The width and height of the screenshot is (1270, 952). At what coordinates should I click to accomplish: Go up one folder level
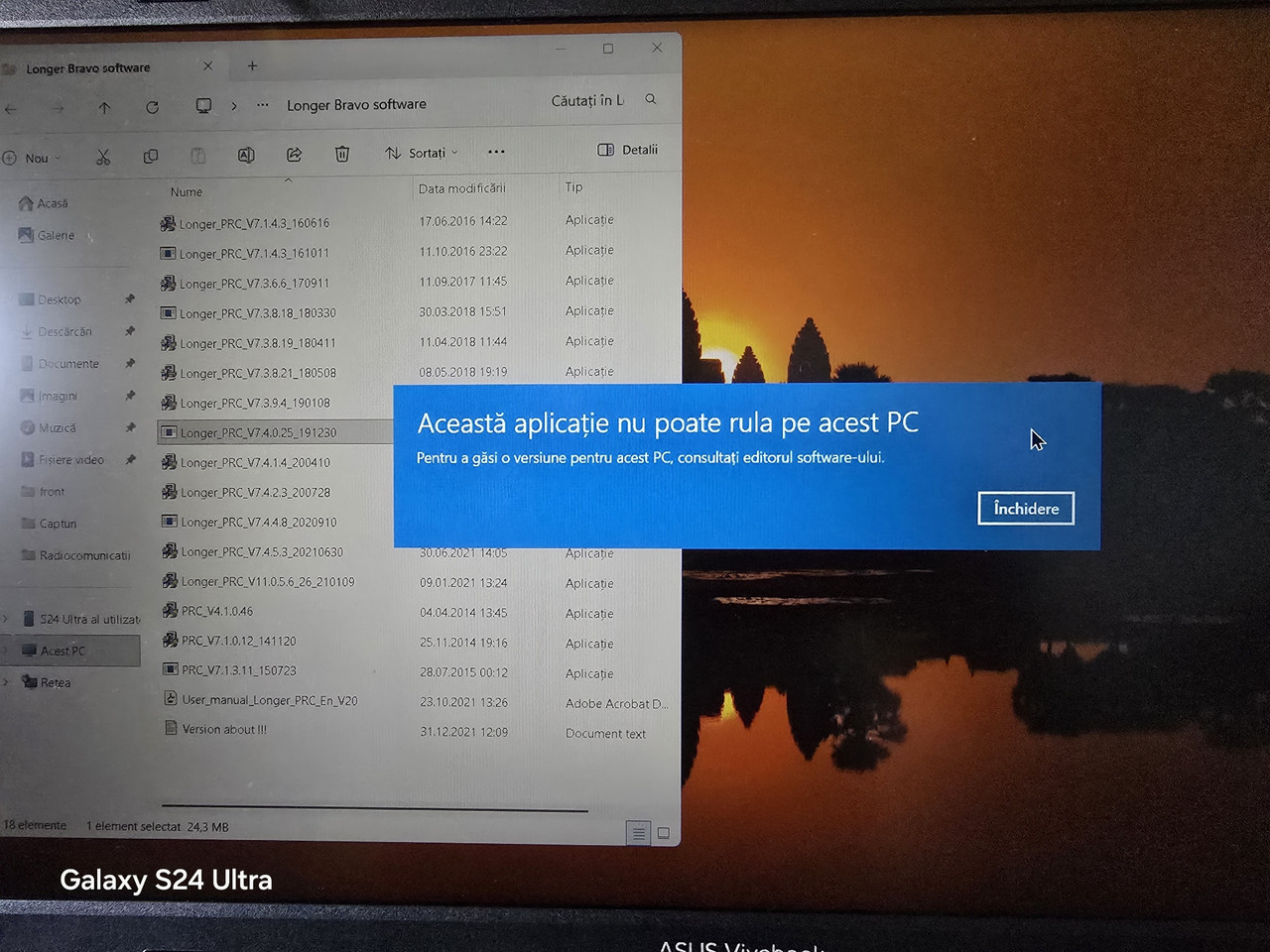(x=104, y=108)
